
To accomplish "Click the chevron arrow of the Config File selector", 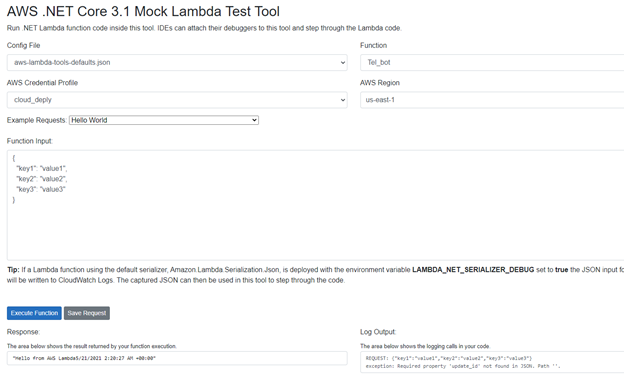I will (x=343, y=62).
